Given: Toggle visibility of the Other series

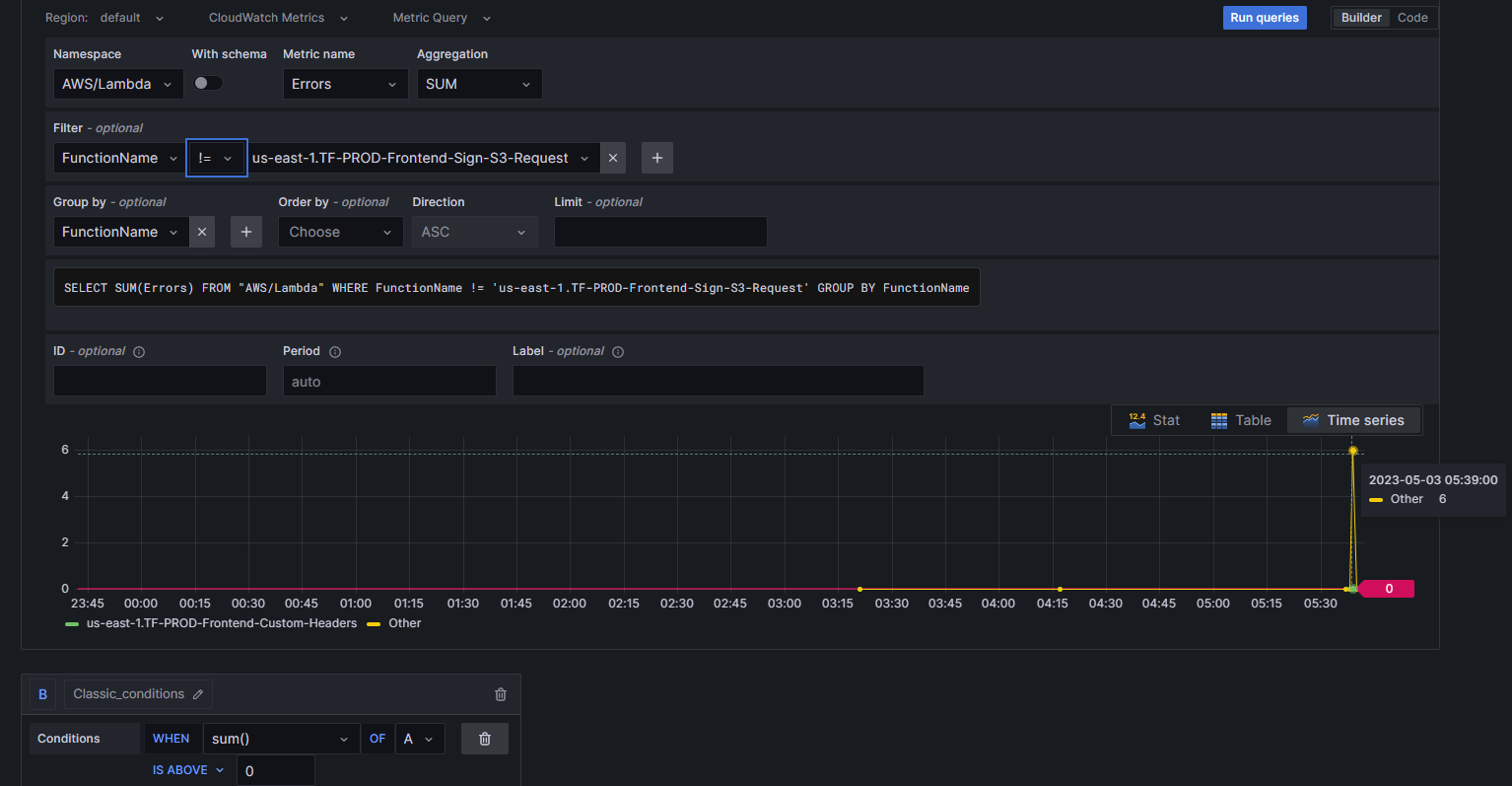Looking at the screenshot, I should (x=402, y=622).
